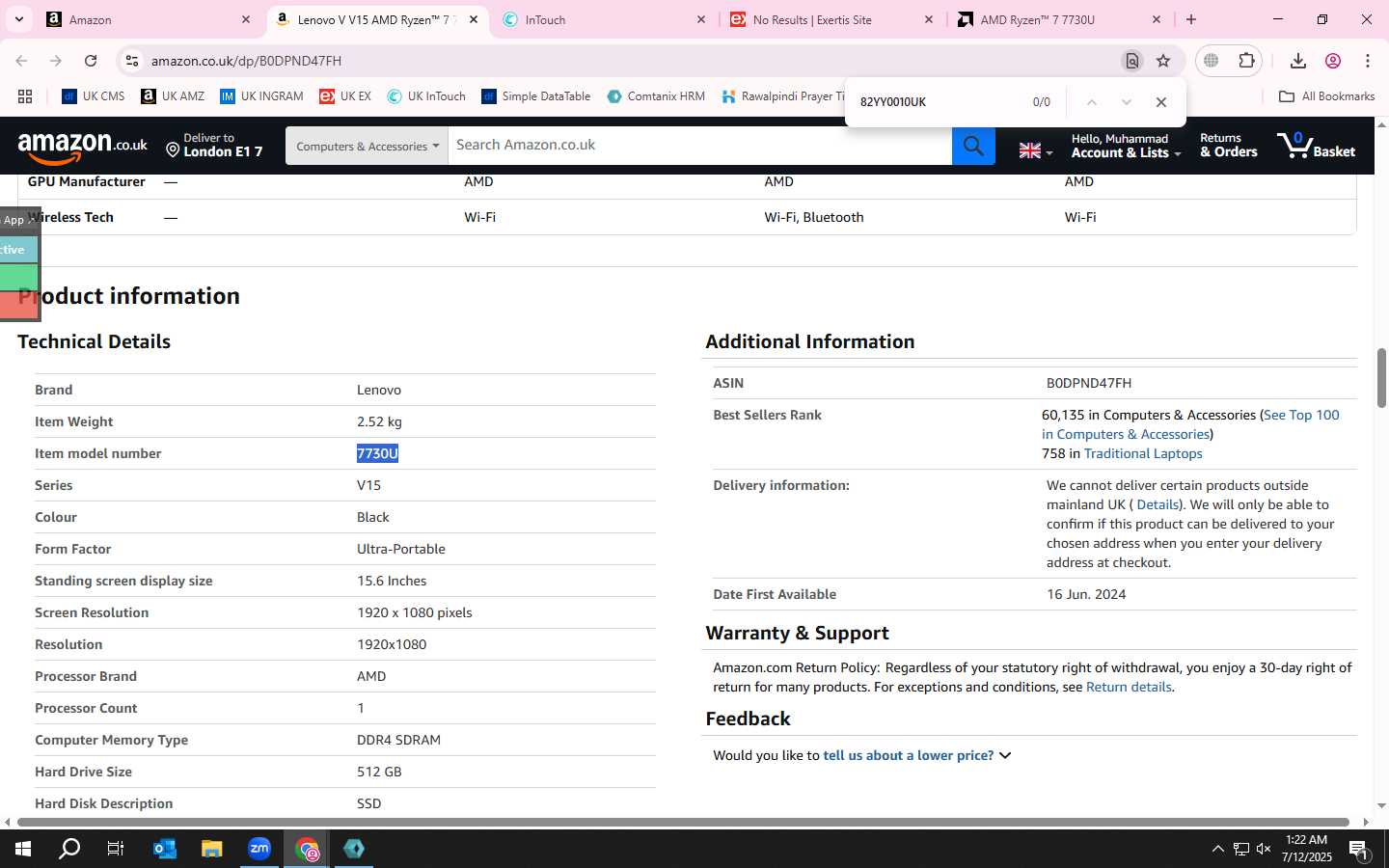This screenshot has width=1389, height=868.
Task: Click the Chrome taskbar icon
Action: (307, 849)
